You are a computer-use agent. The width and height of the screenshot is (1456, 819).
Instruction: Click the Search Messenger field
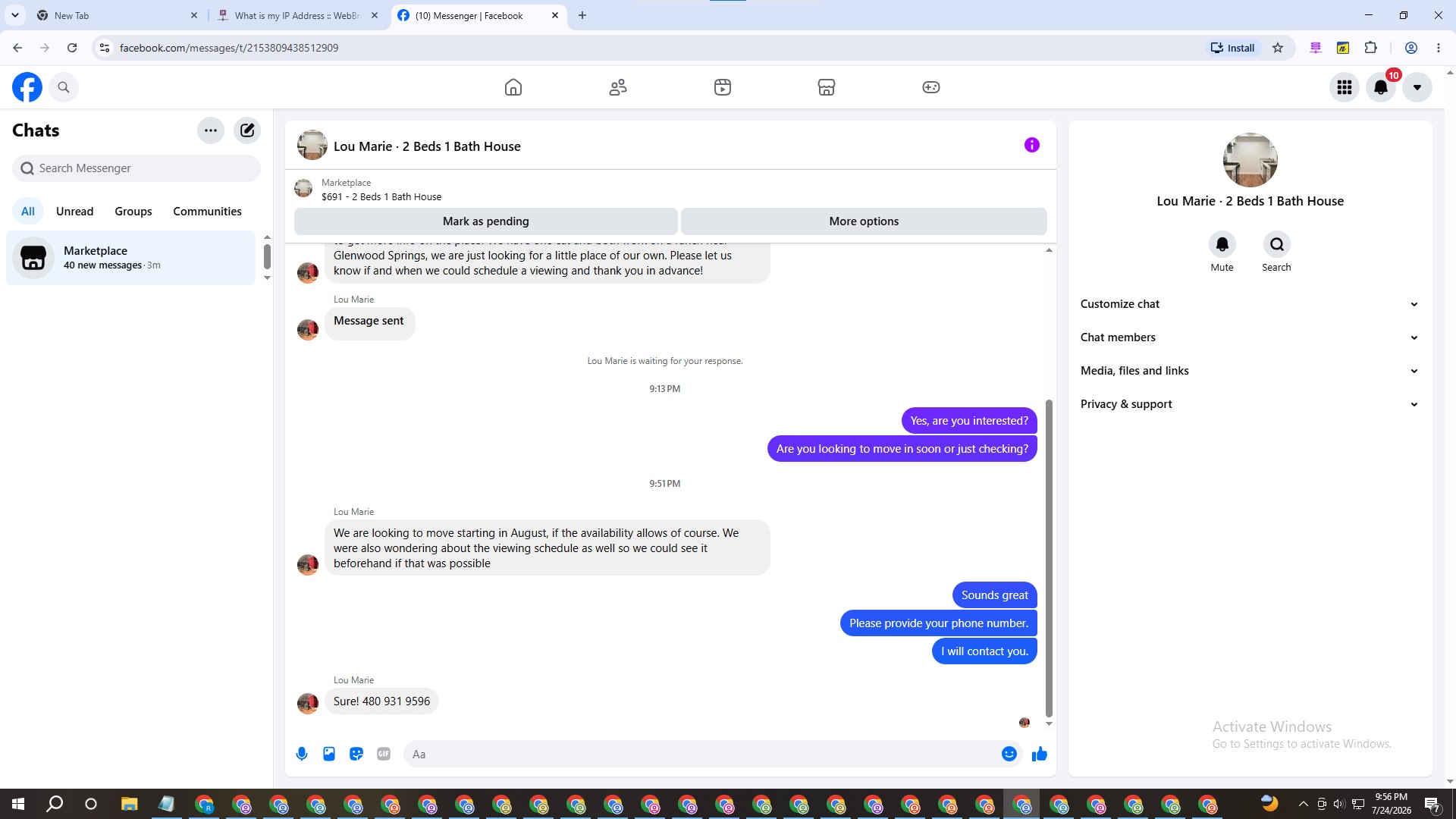[136, 168]
